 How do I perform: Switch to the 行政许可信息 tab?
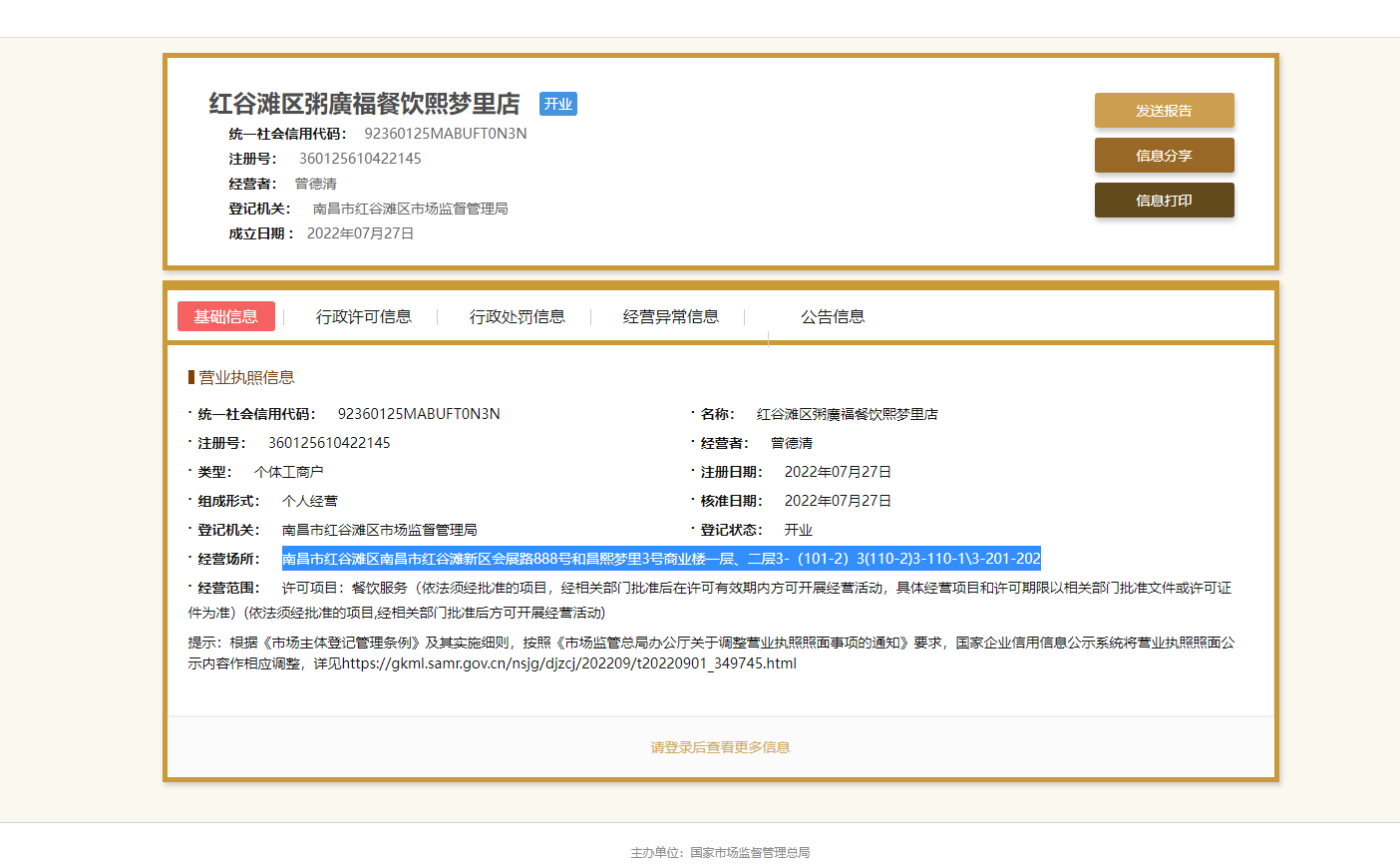pyautogui.click(x=364, y=316)
